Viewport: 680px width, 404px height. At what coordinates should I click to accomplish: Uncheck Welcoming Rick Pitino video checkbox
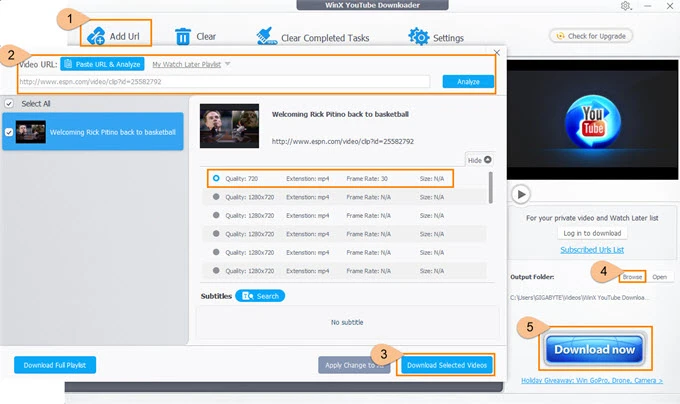pyautogui.click(x=9, y=132)
